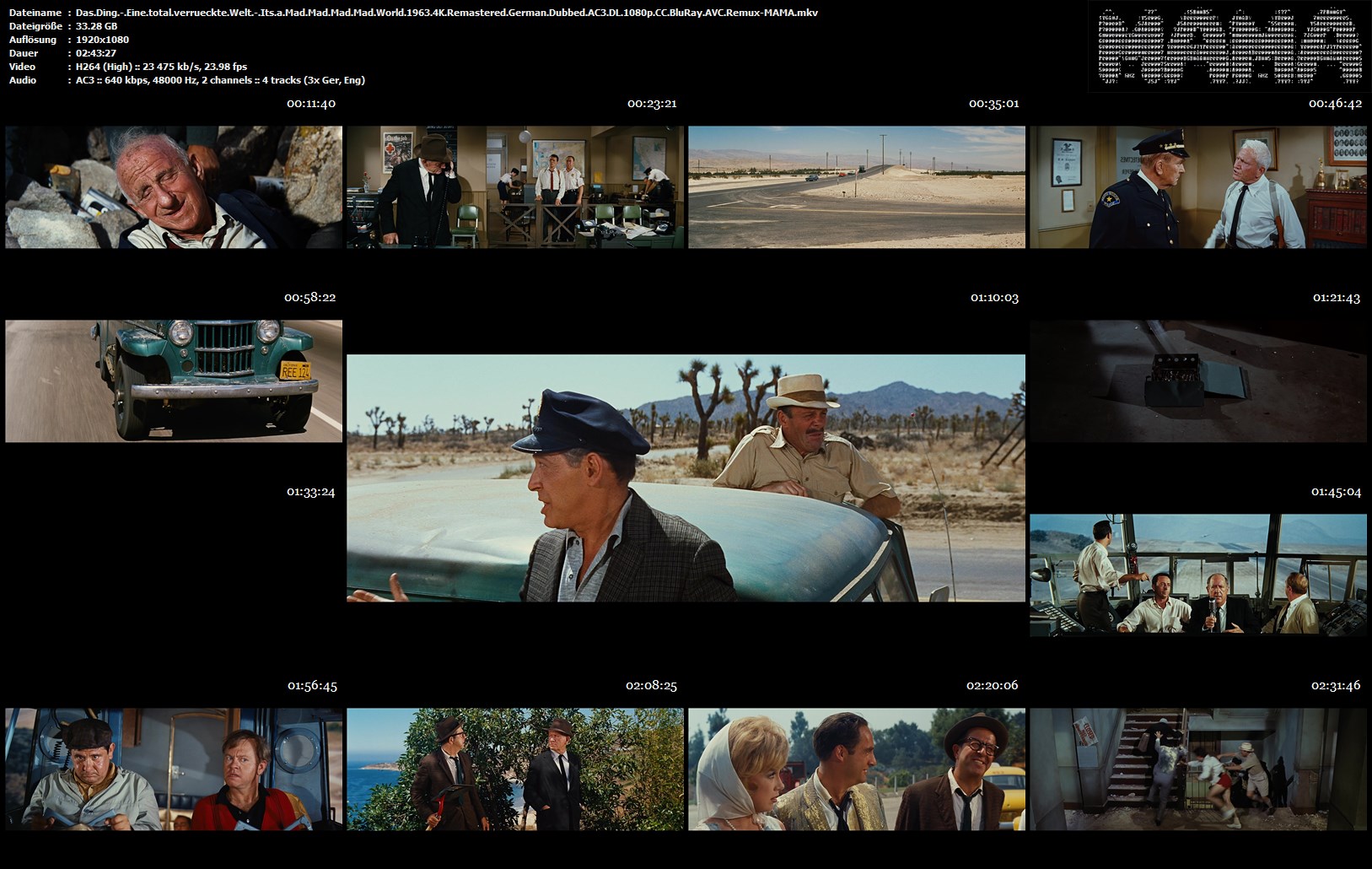This screenshot has height=869, width=1372.
Task: Select the desert road thumbnail at 00:35:01
Action: click(857, 187)
